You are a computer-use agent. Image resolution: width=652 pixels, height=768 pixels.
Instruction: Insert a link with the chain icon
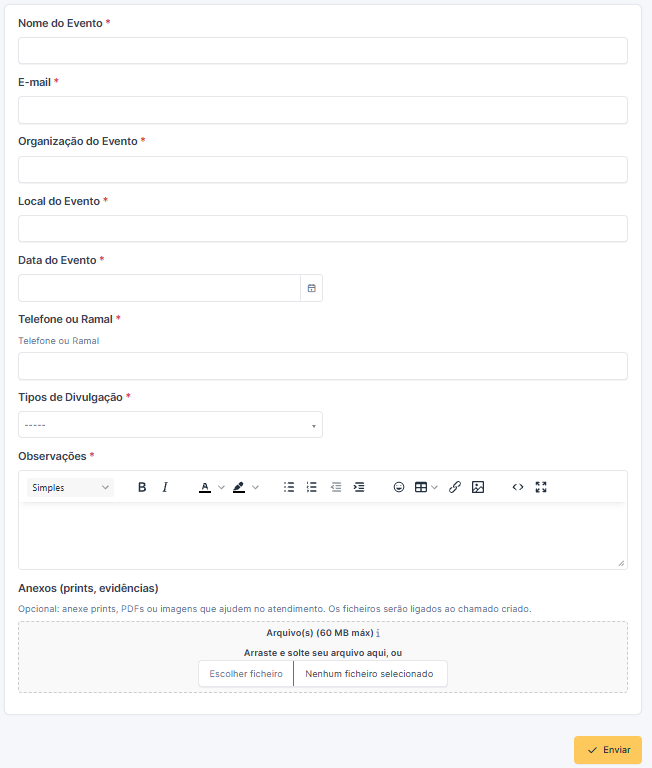(x=455, y=487)
